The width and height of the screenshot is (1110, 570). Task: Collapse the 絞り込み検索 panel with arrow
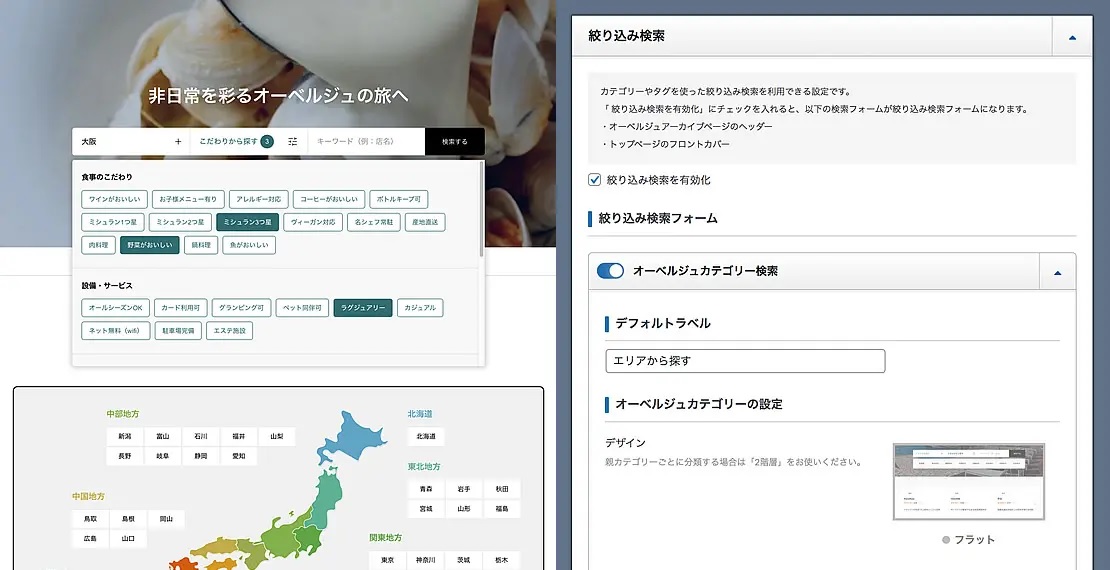[1072, 37]
